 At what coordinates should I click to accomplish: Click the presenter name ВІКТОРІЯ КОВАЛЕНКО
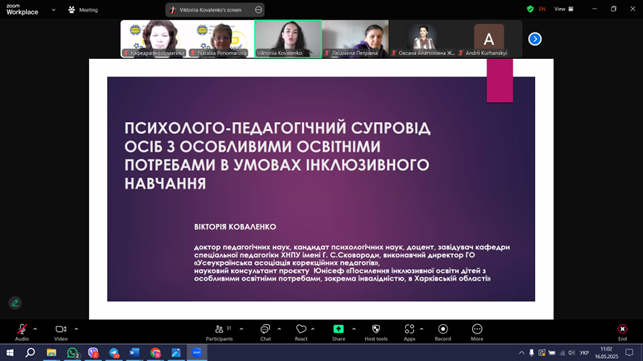point(235,227)
